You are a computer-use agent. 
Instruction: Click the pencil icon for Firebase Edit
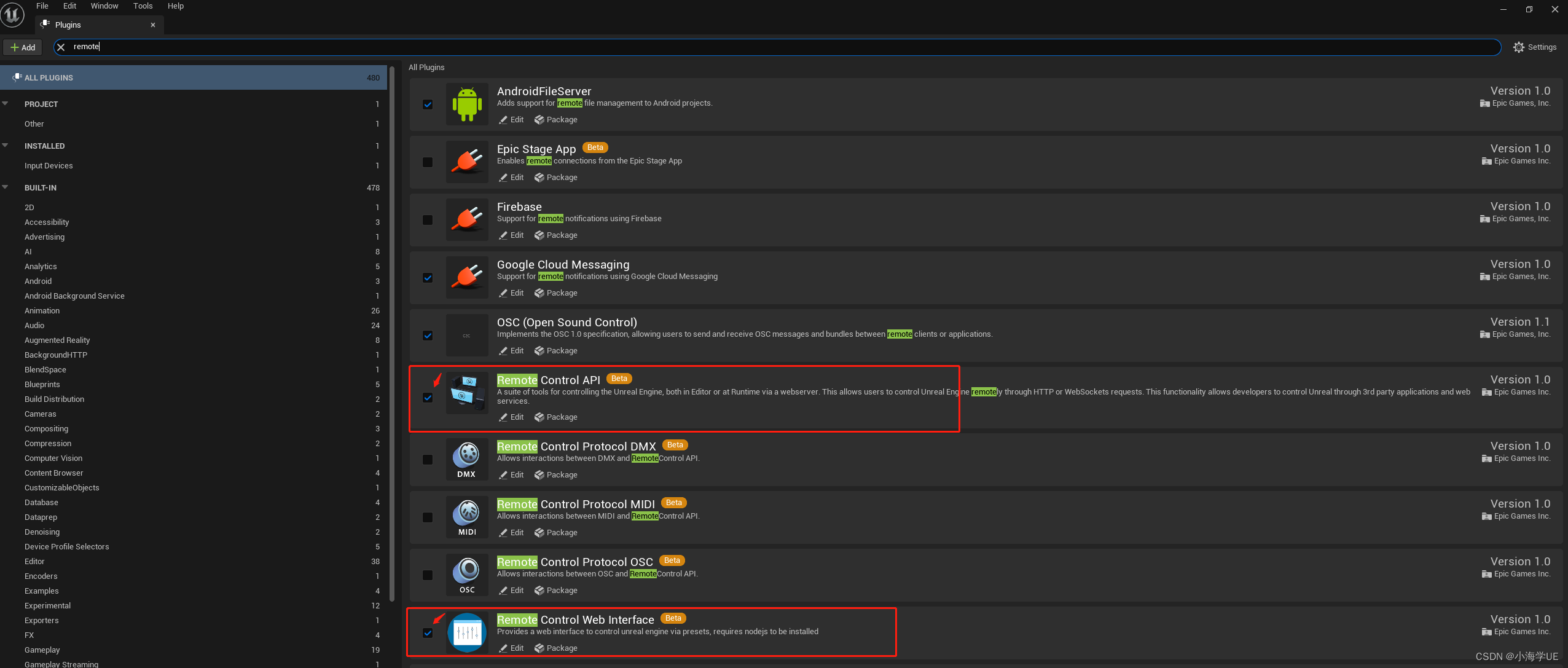(503, 235)
